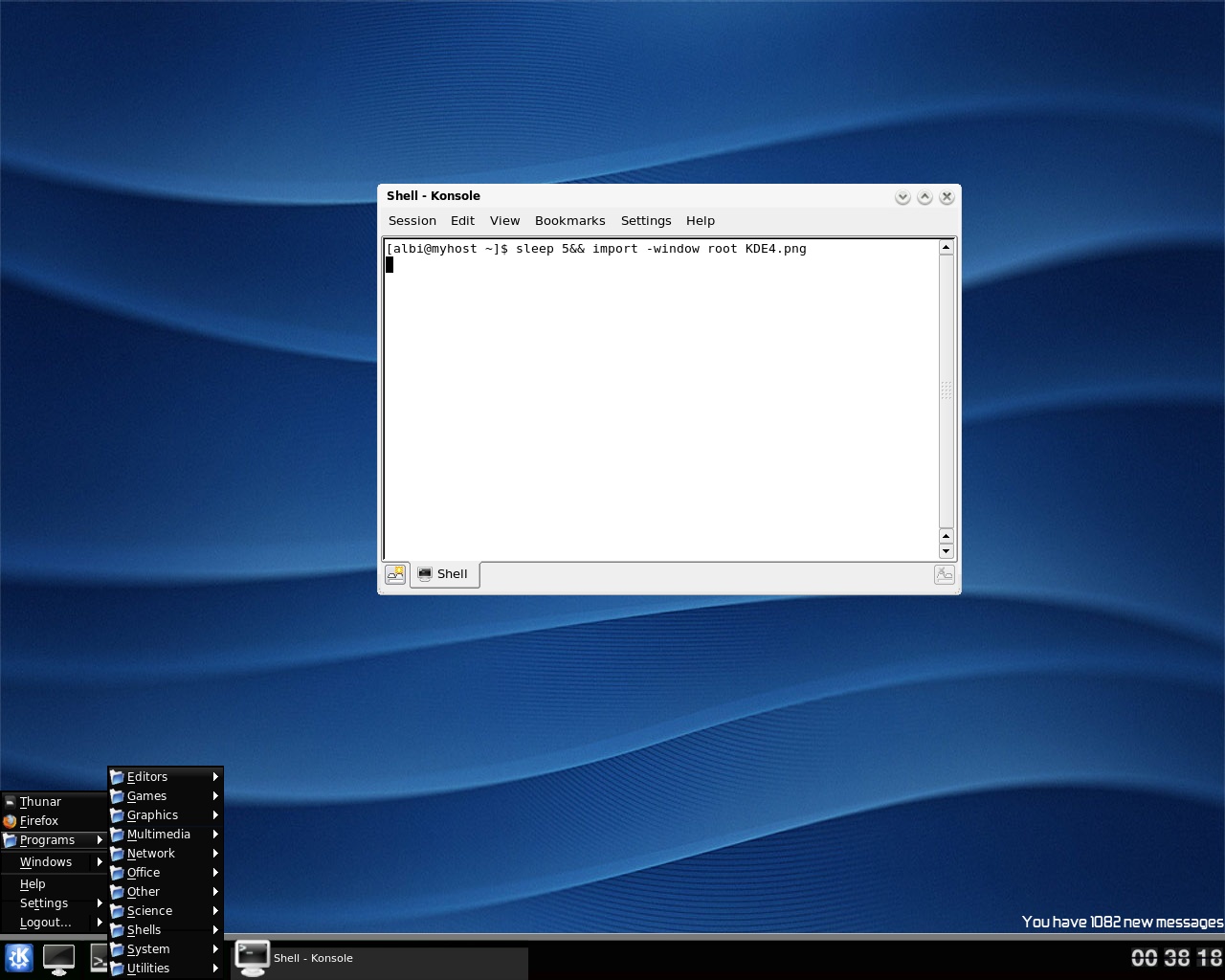Expand the Office category arrow
This screenshot has height=980, width=1225.
[x=215, y=873]
